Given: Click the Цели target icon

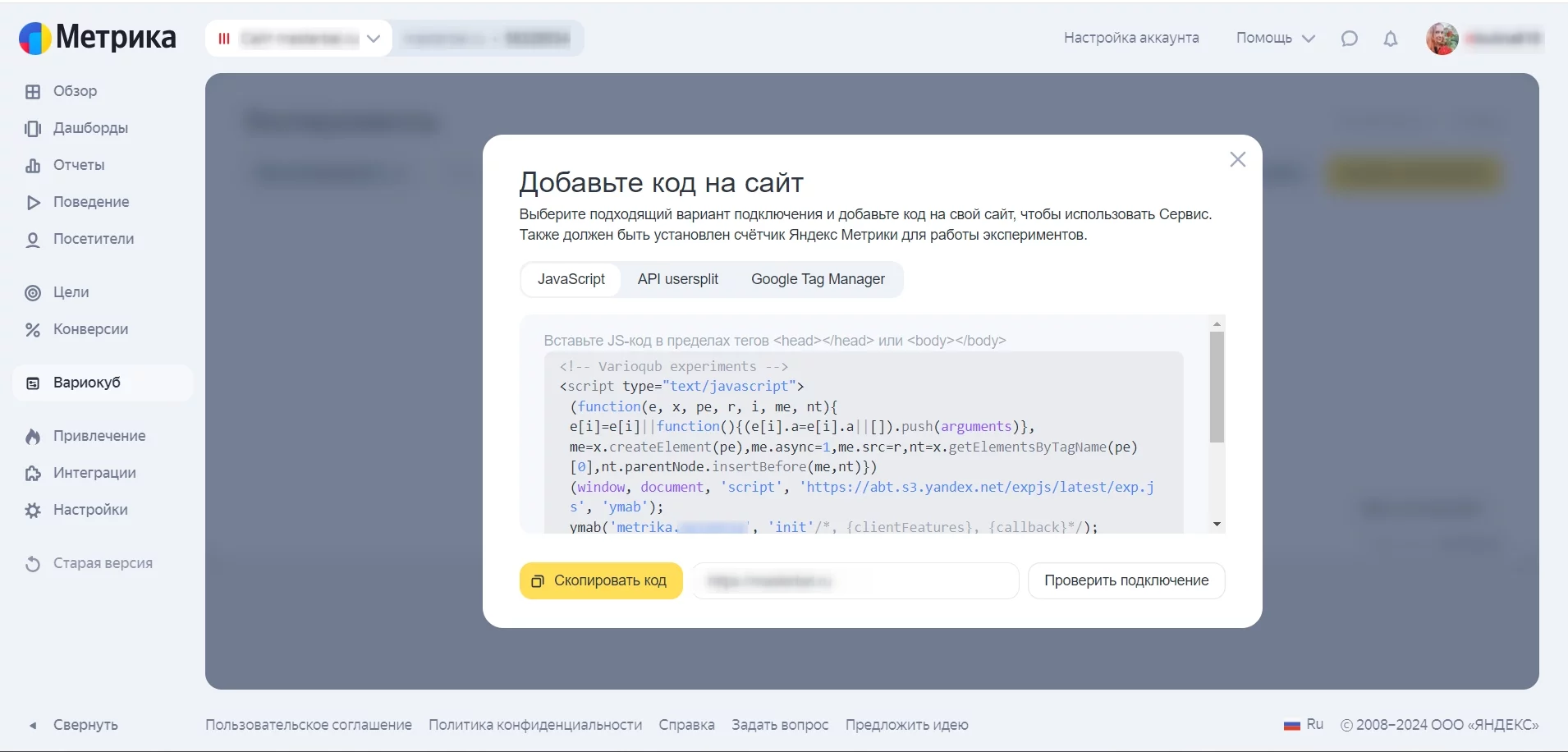Looking at the screenshot, I should coord(33,292).
